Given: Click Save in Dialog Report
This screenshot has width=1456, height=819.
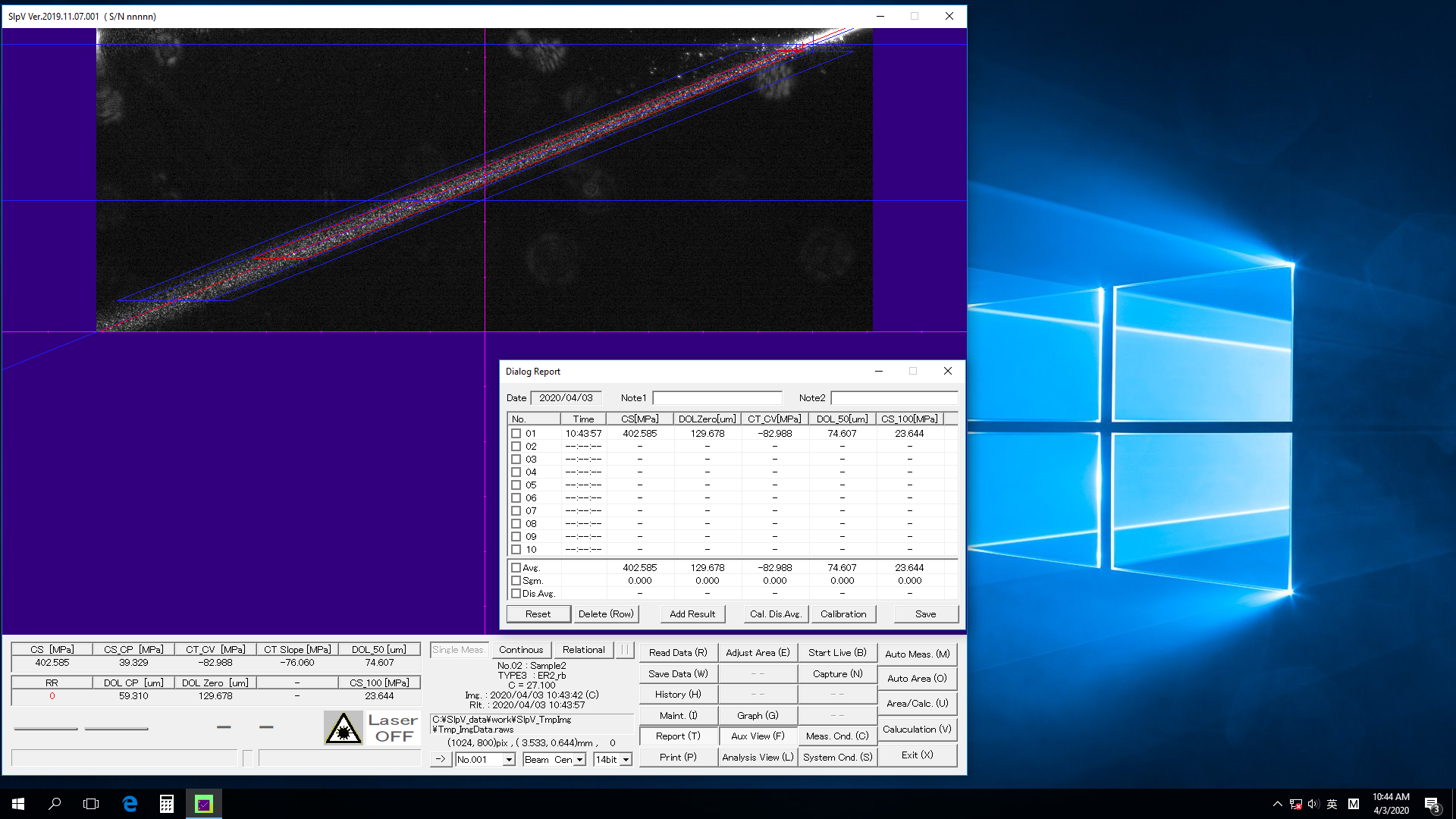Looking at the screenshot, I should click(926, 614).
